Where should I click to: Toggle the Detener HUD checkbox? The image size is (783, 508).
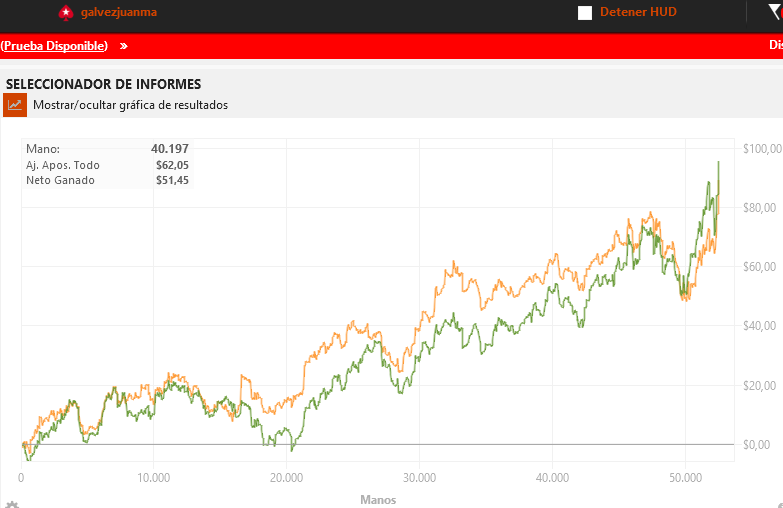585,12
